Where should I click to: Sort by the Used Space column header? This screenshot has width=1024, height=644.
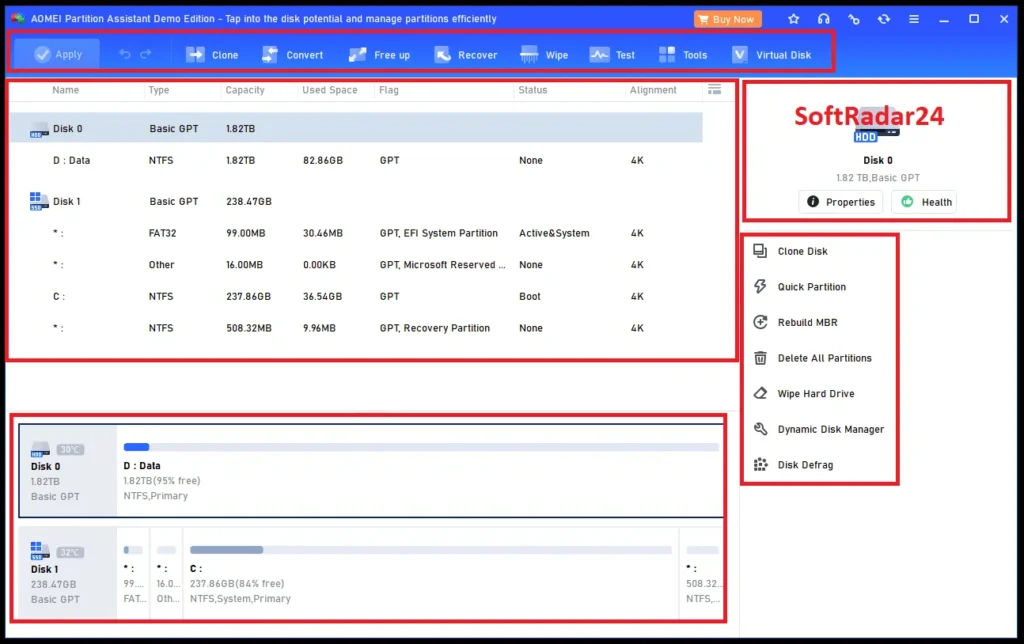330,90
